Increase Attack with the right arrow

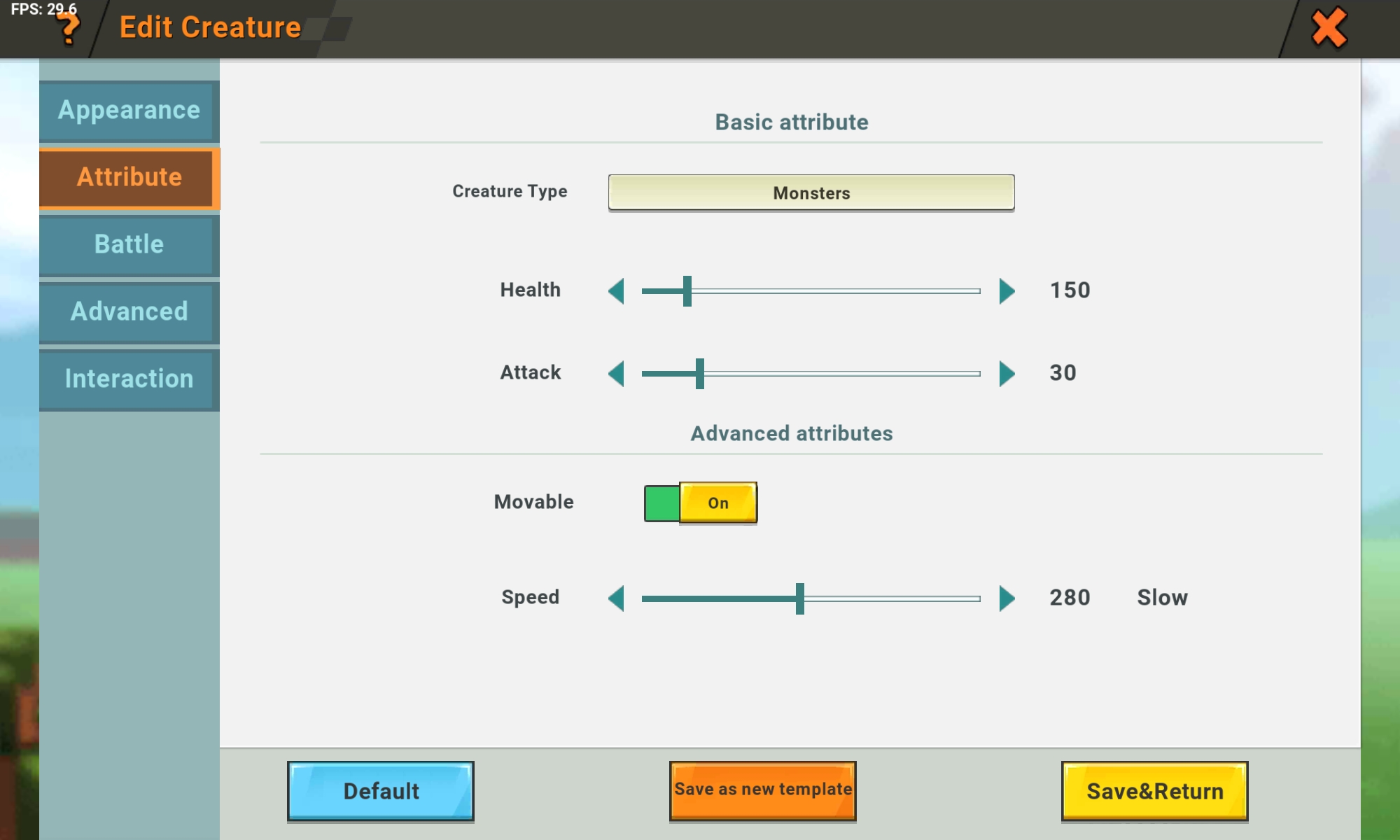tap(1007, 373)
